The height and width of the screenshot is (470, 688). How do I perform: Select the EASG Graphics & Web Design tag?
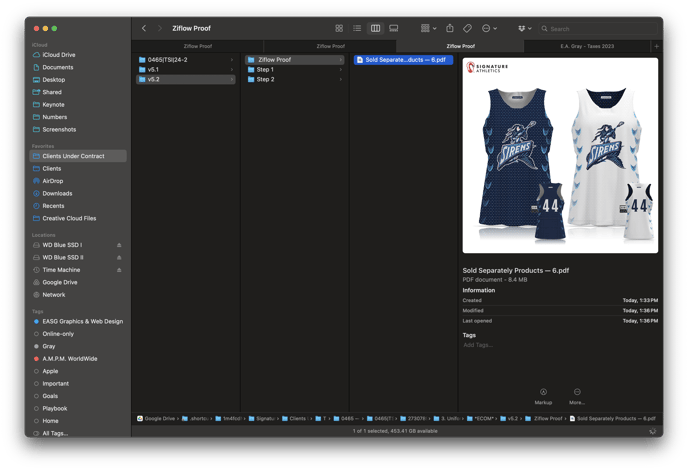[82, 322]
